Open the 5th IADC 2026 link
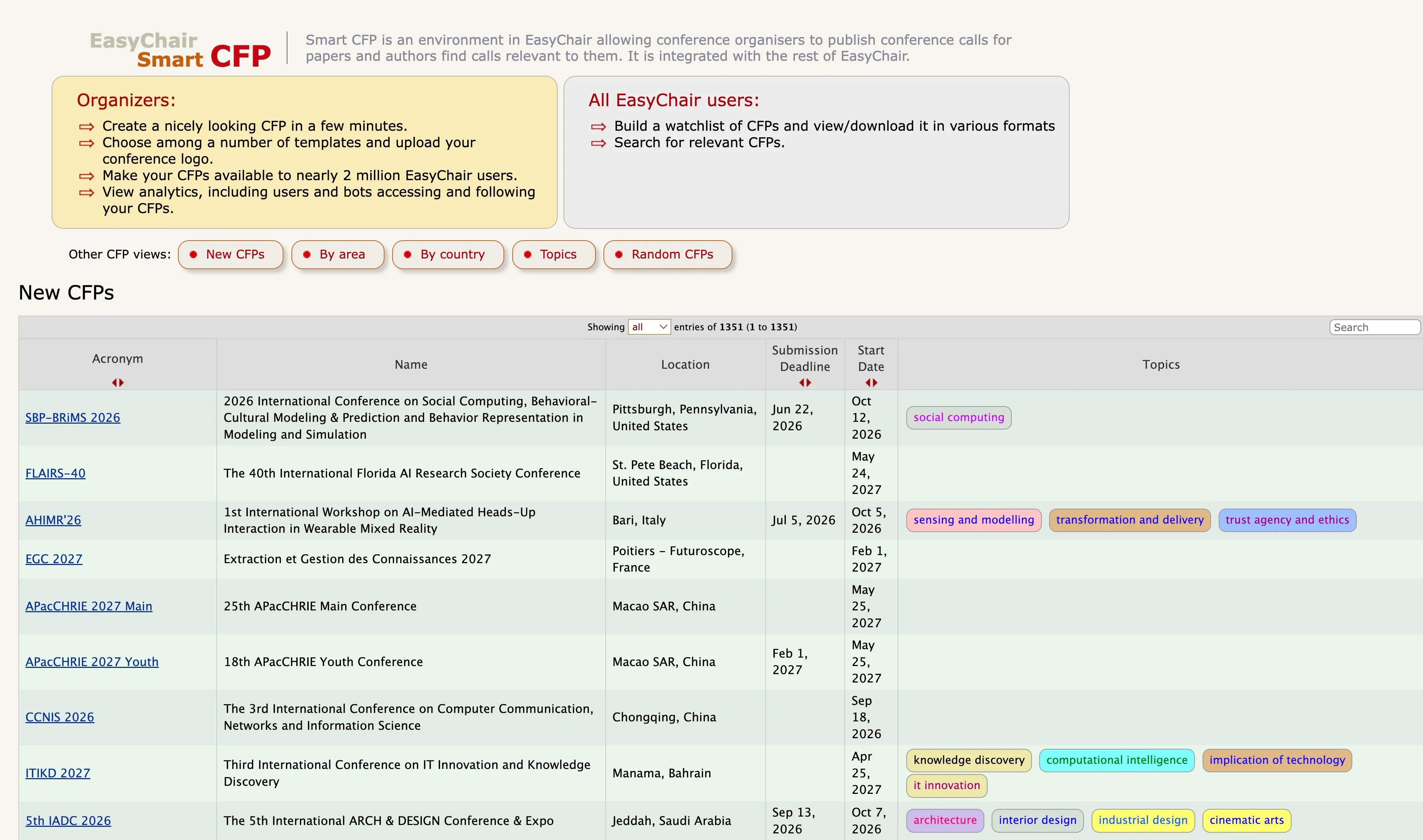 coord(68,821)
